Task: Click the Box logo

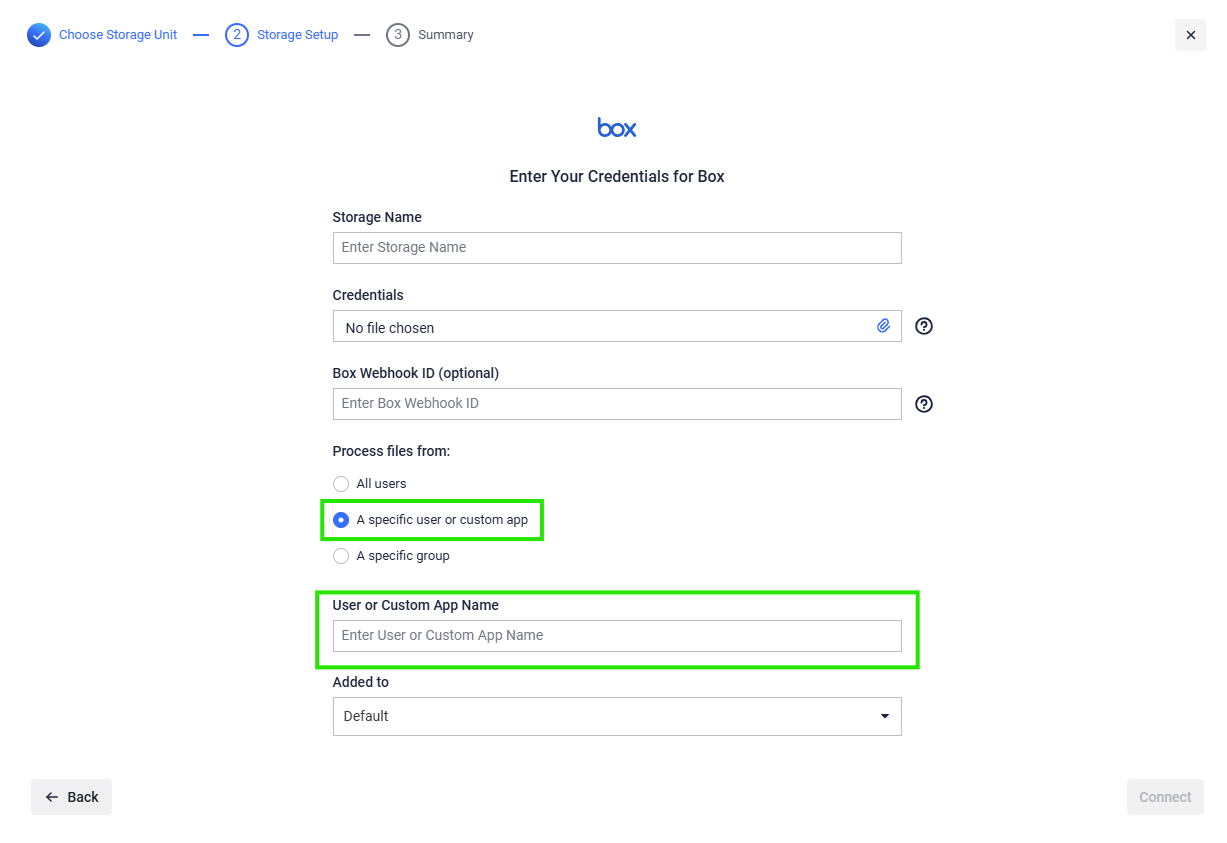Action: [x=617, y=127]
